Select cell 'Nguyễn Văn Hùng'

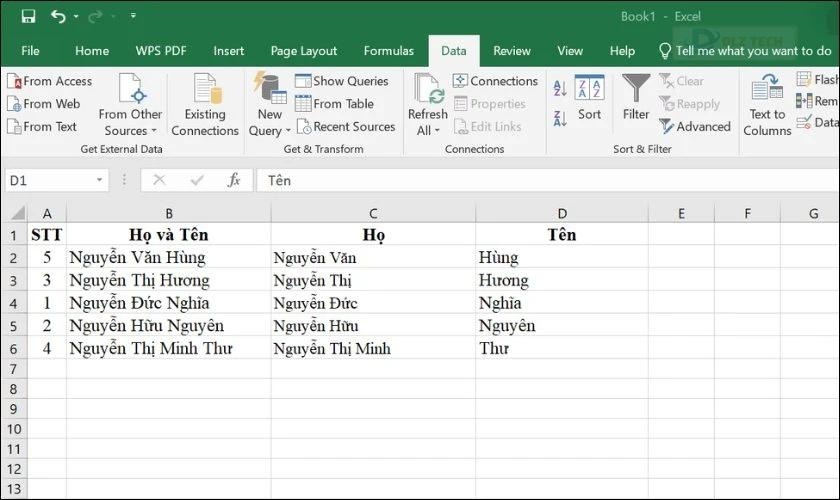coord(169,258)
